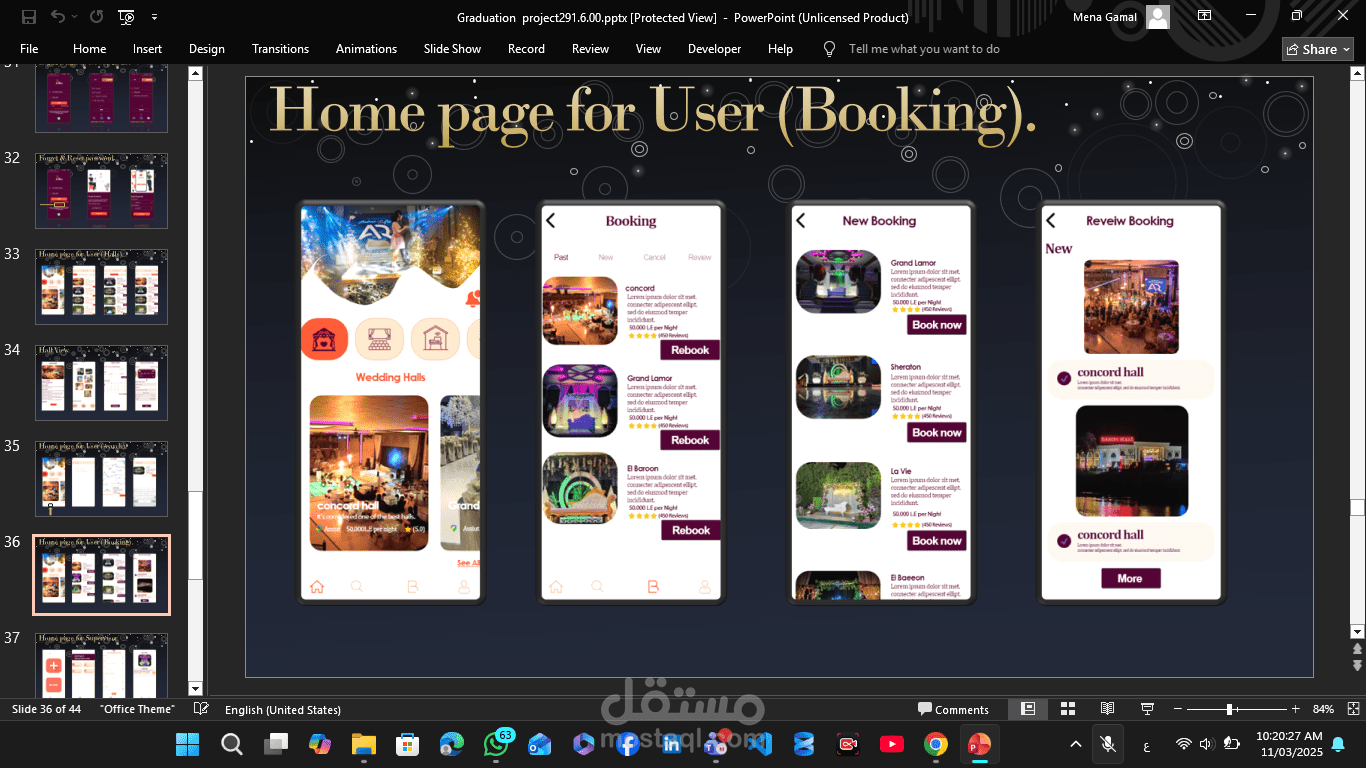This screenshot has height=768, width=1366.
Task: Toggle the muted microphone tray icon
Action: pyautogui.click(x=1107, y=744)
